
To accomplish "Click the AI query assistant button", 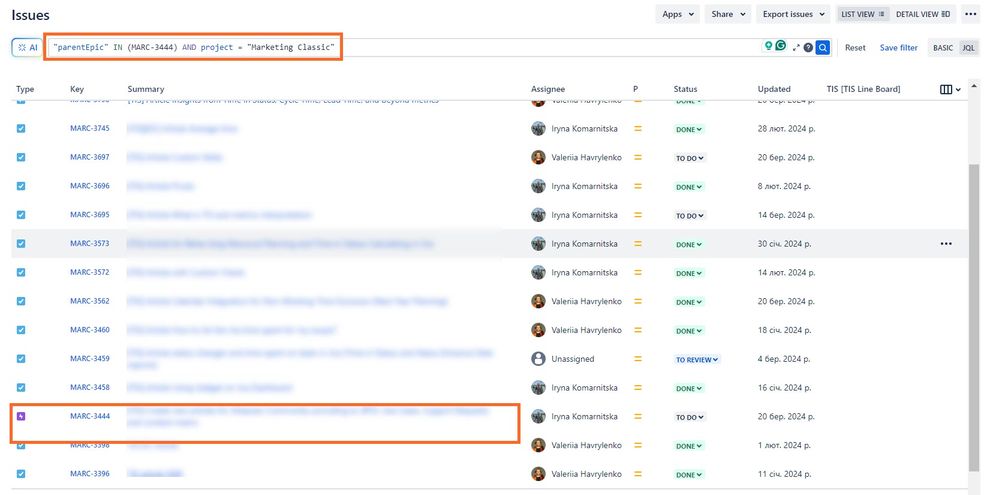I will point(27,48).
